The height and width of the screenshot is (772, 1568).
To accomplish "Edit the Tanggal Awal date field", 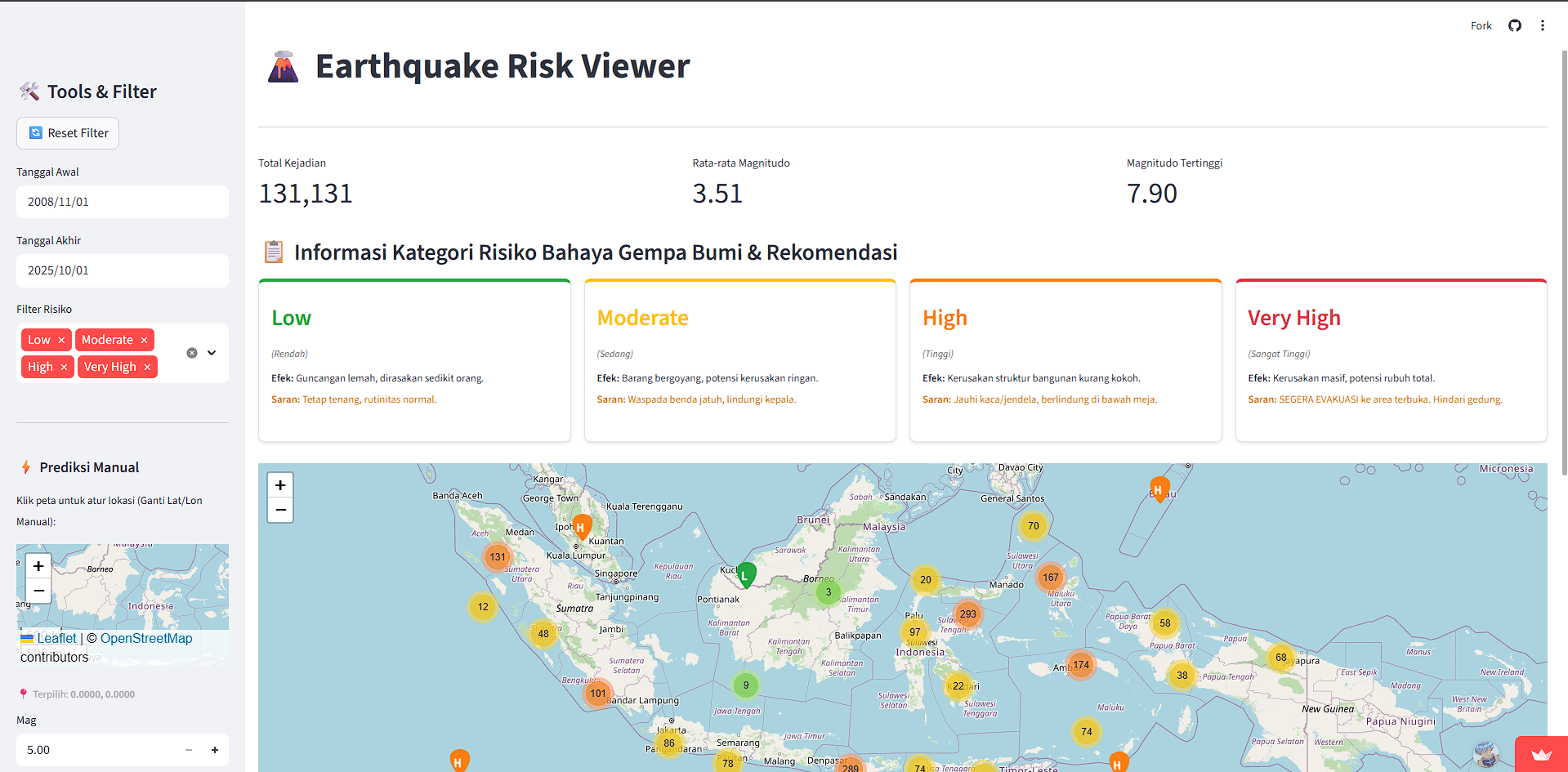I will [x=123, y=202].
